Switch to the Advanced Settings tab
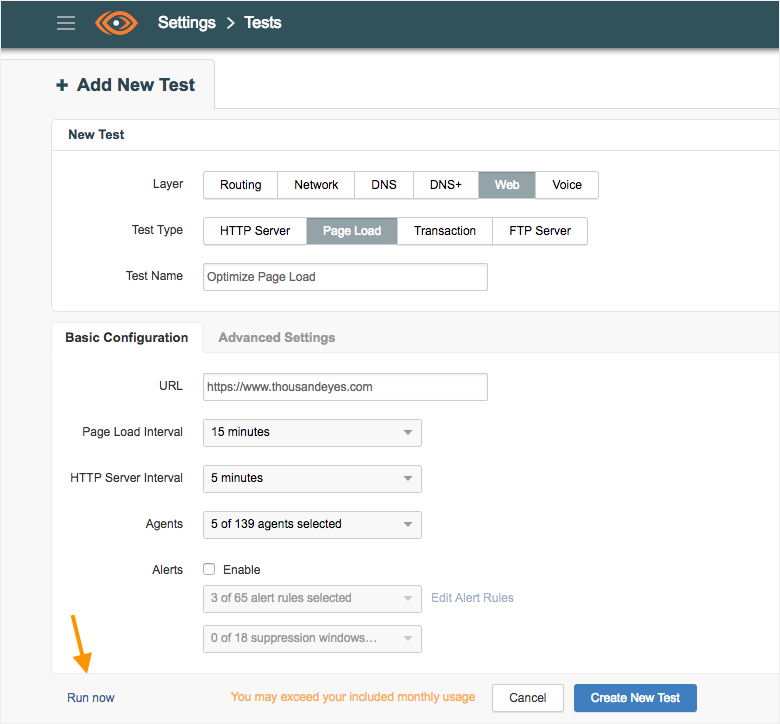This screenshot has width=780, height=724. pyautogui.click(x=276, y=338)
